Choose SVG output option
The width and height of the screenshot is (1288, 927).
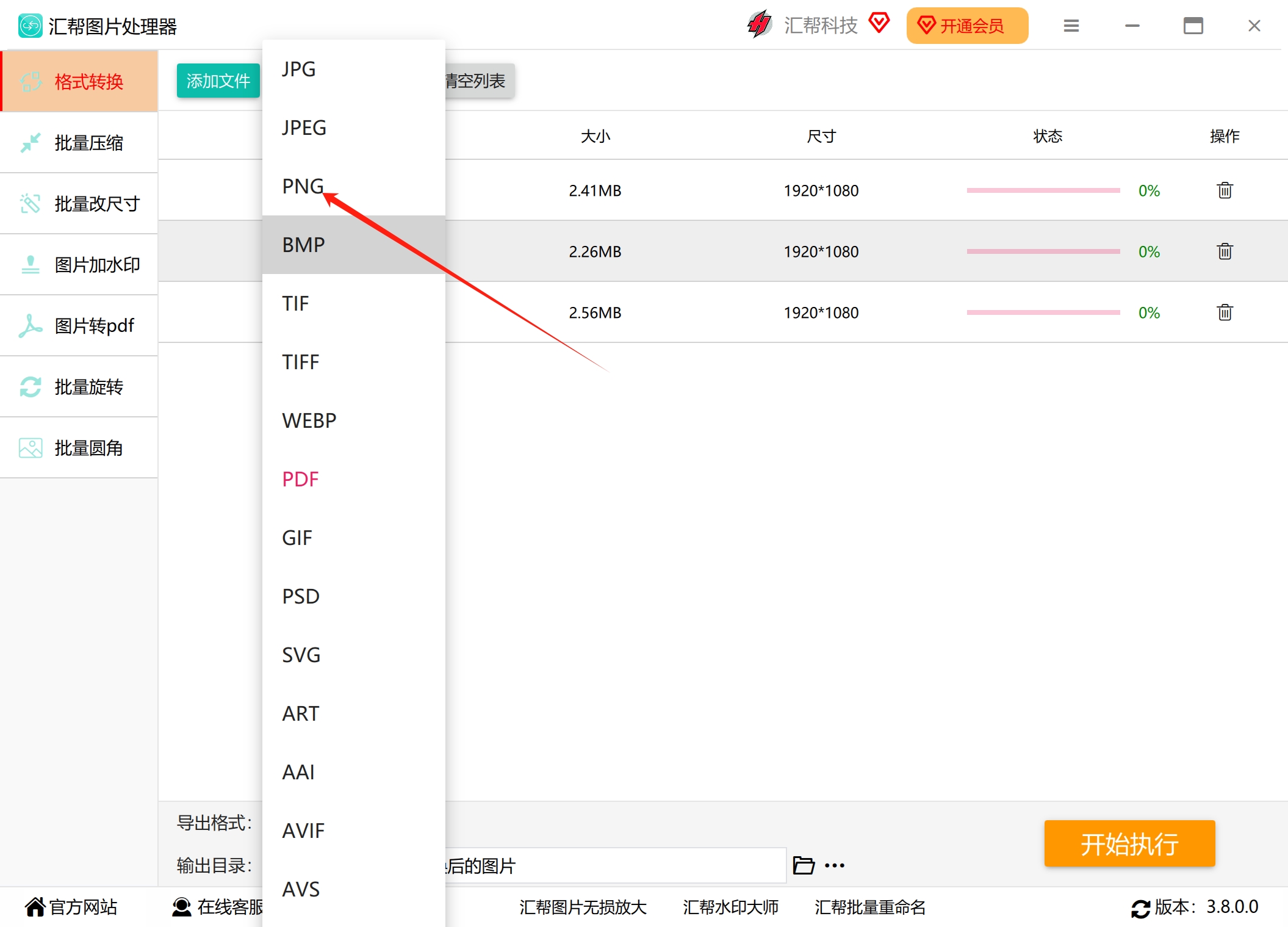(354, 655)
